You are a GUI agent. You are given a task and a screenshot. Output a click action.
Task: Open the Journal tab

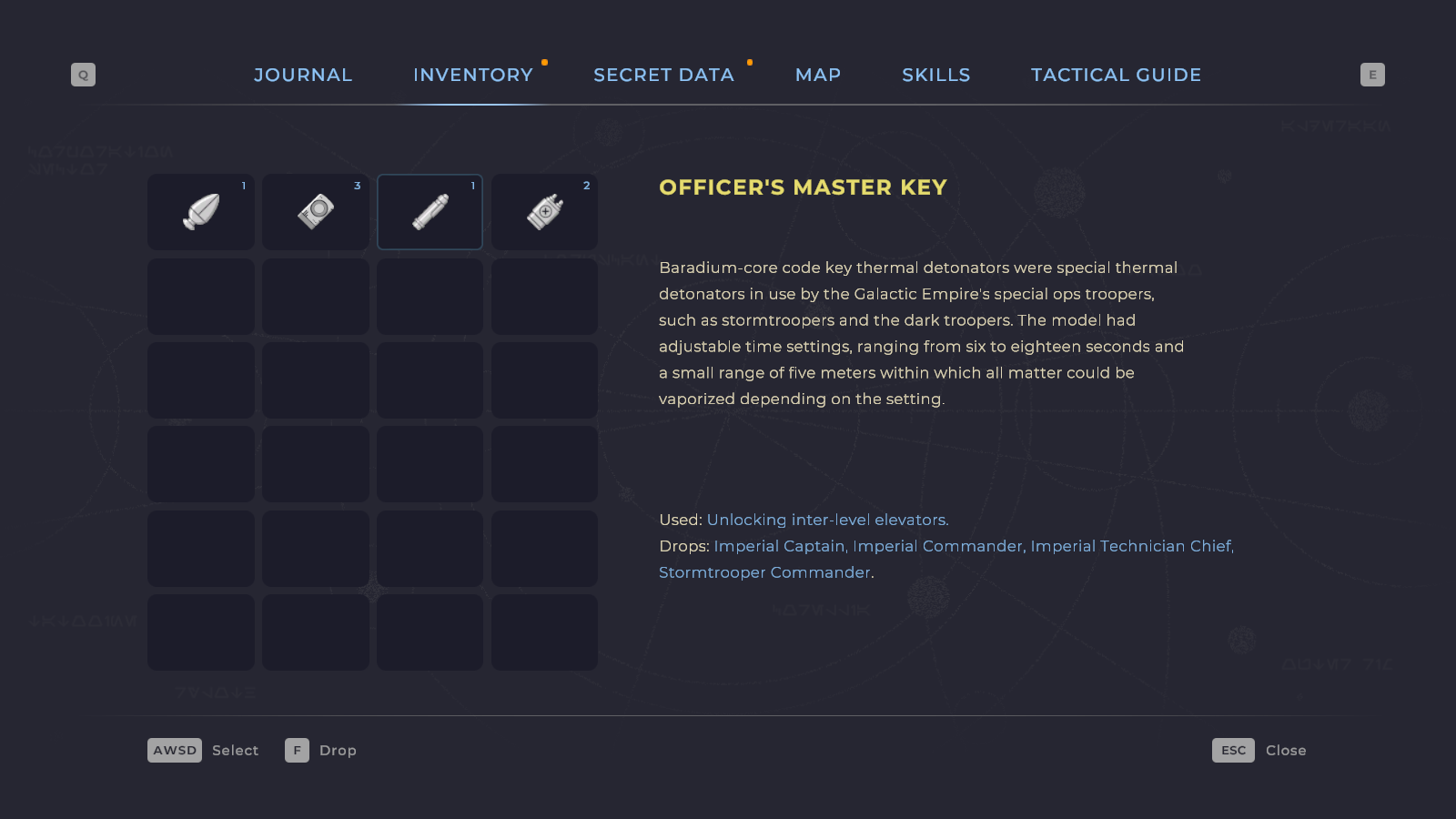click(303, 75)
